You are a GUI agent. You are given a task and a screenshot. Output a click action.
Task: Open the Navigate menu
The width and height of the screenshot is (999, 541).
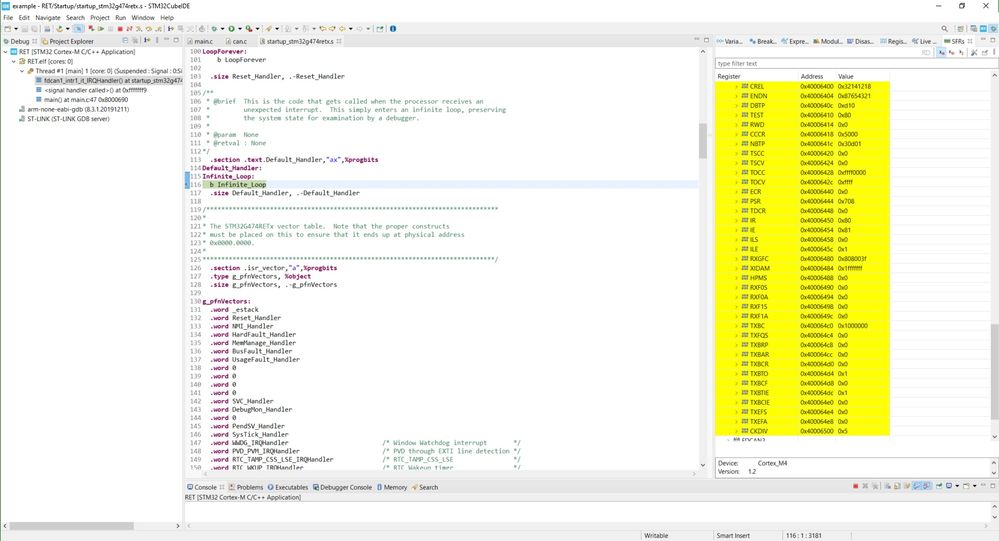coord(47,18)
